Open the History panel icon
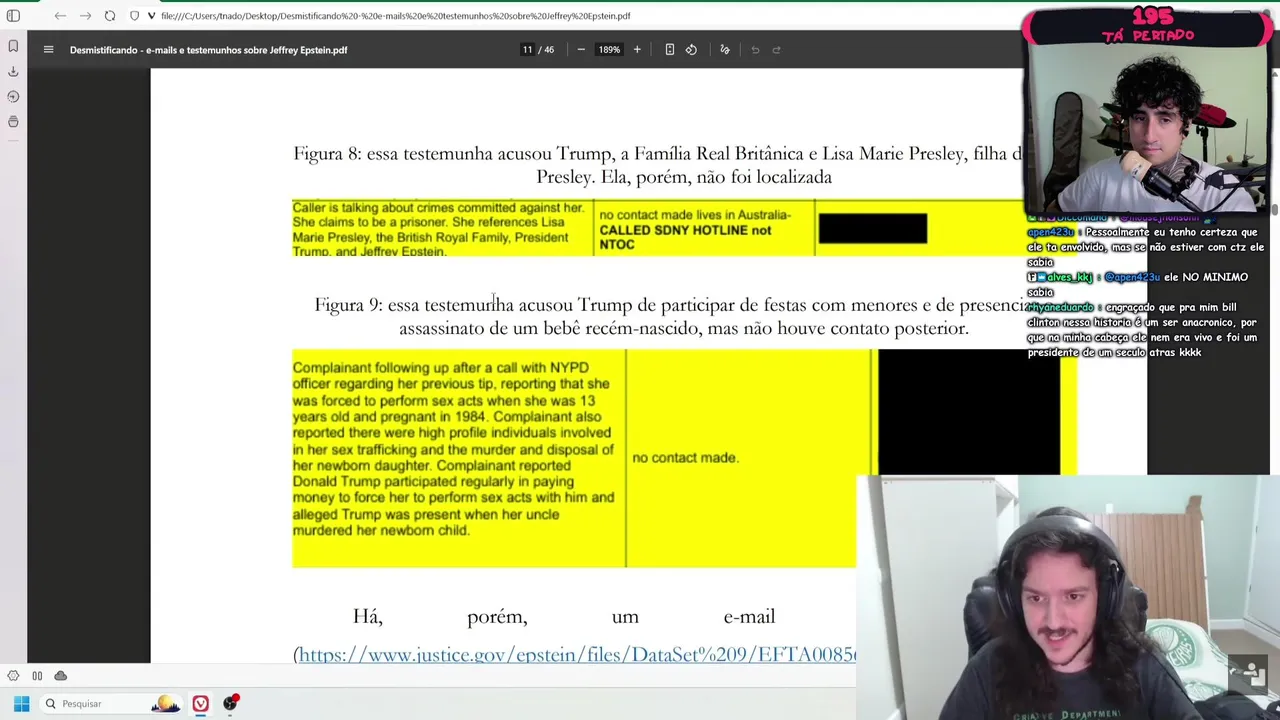 pos(13,96)
